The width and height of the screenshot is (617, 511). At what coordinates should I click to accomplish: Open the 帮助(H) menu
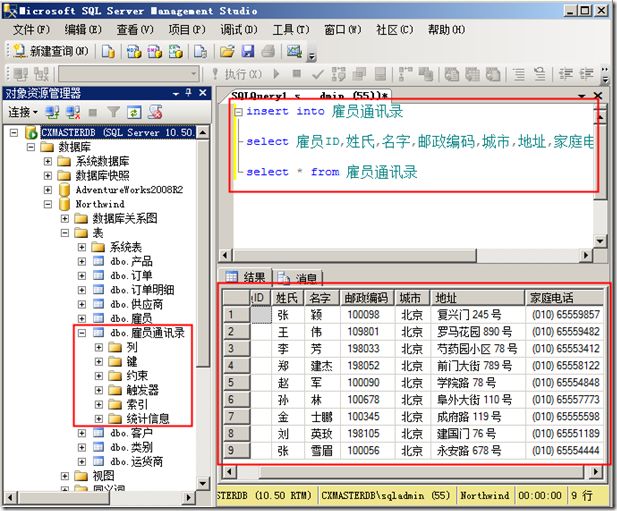tap(446, 30)
